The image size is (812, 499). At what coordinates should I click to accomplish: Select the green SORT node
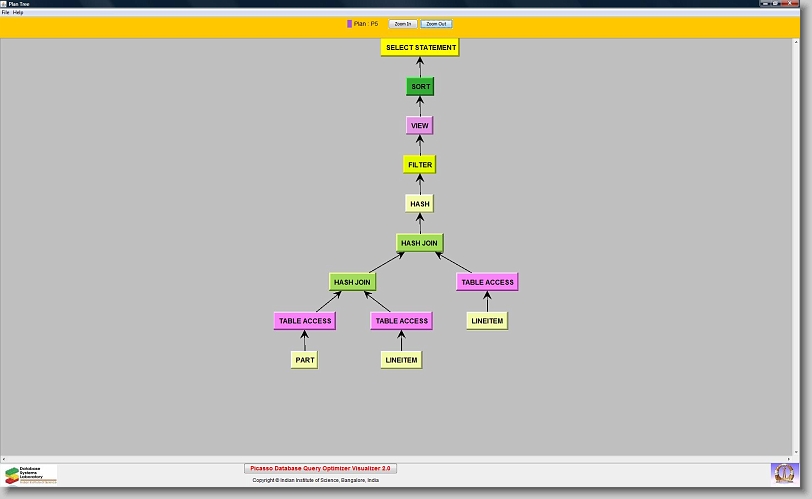[420, 87]
